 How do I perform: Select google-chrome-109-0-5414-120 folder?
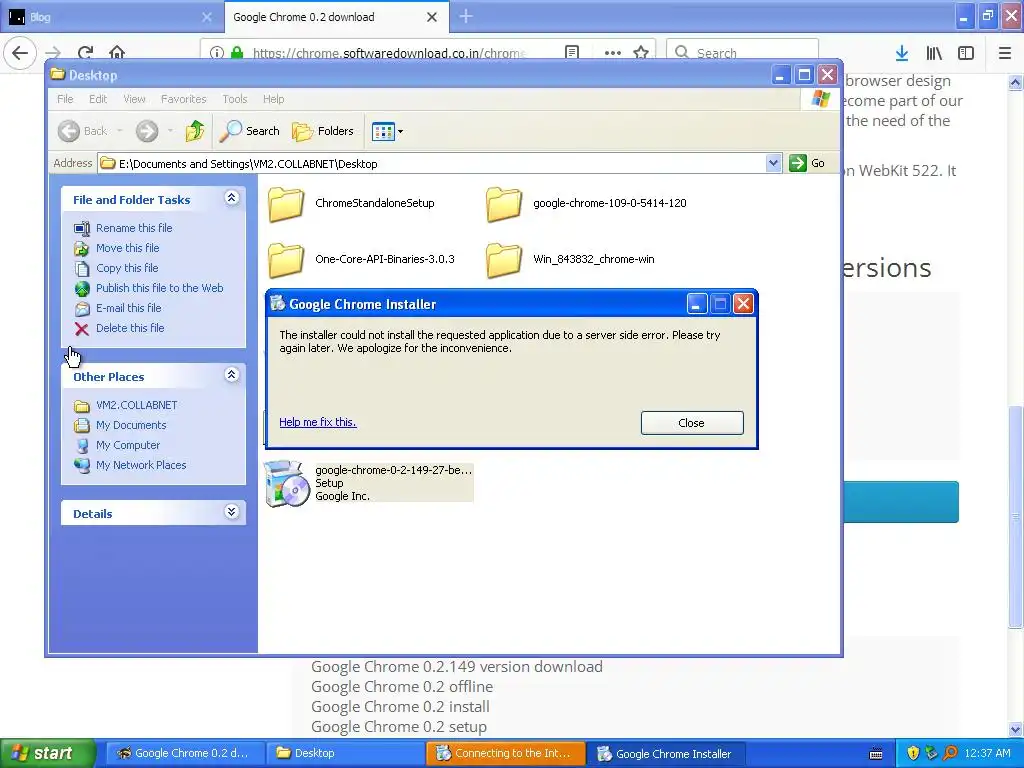[x=586, y=203]
